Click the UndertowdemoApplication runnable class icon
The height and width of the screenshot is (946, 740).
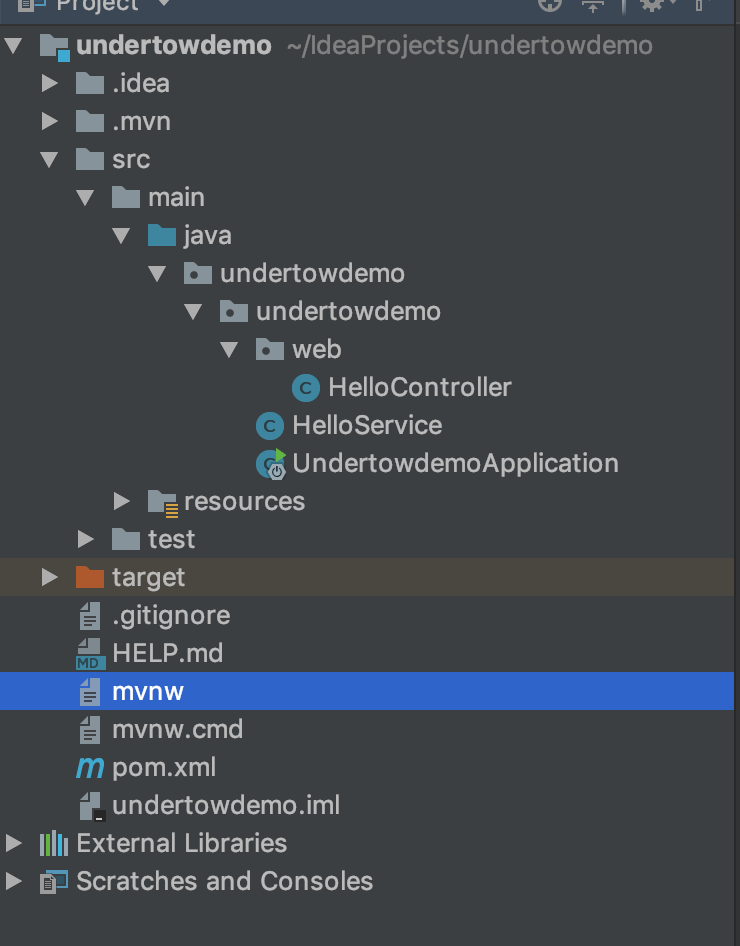pyautogui.click(x=271, y=464)
